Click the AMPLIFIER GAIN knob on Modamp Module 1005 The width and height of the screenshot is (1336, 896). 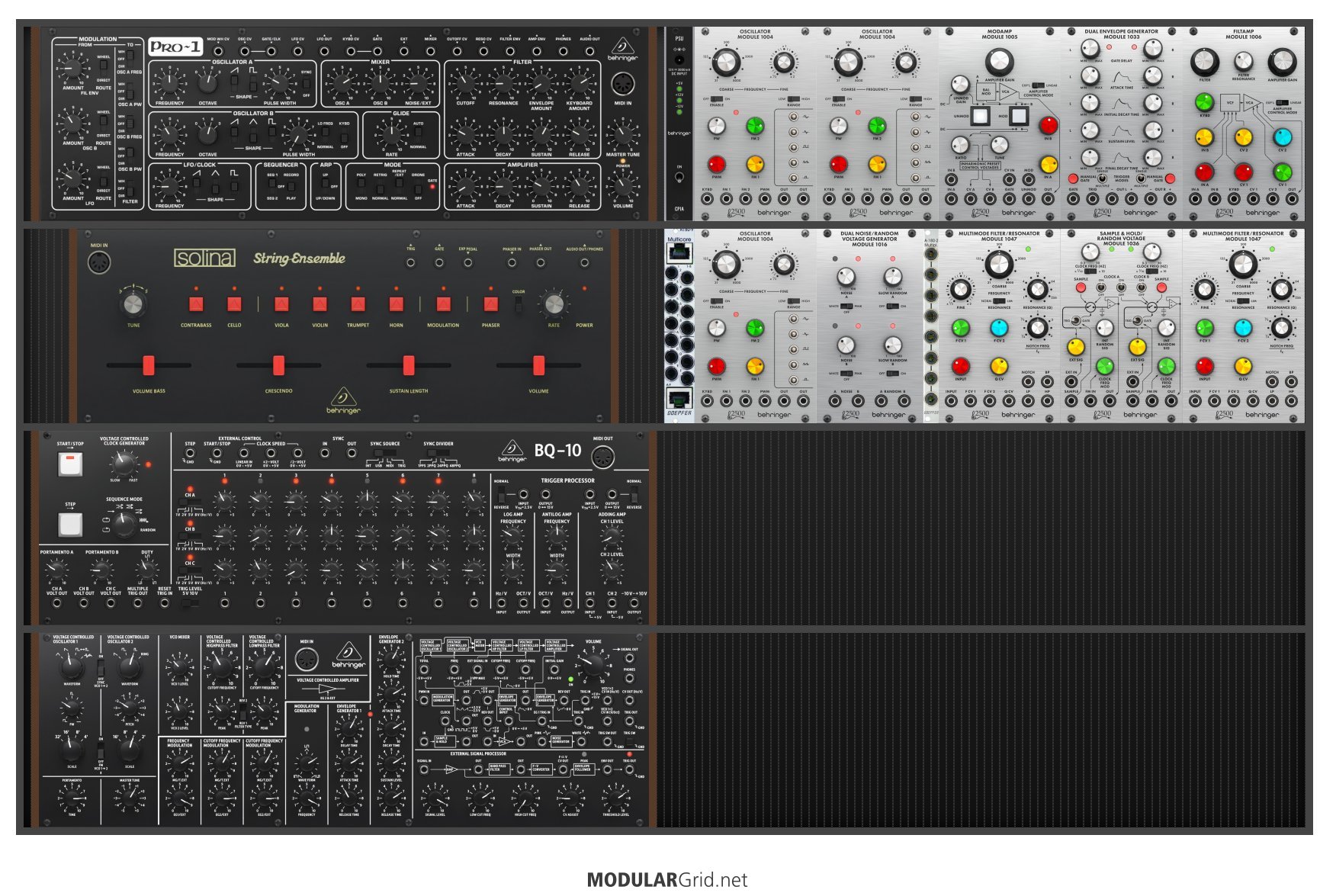click(999, 63)
